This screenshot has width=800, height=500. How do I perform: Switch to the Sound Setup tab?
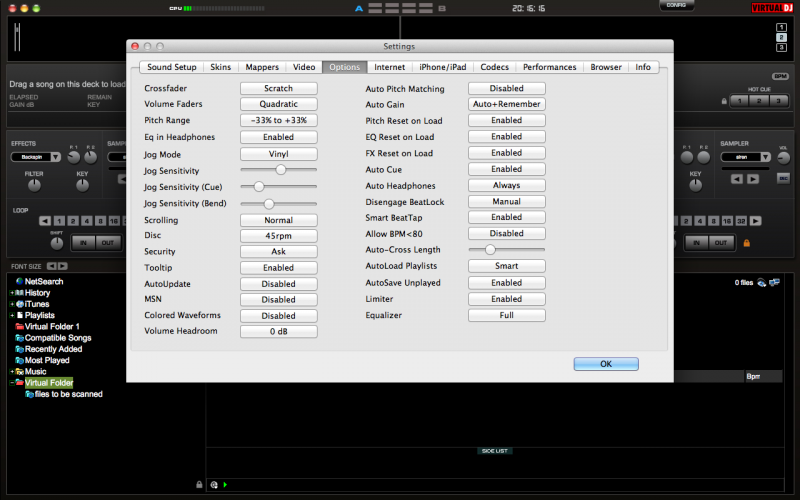[171, 67]
